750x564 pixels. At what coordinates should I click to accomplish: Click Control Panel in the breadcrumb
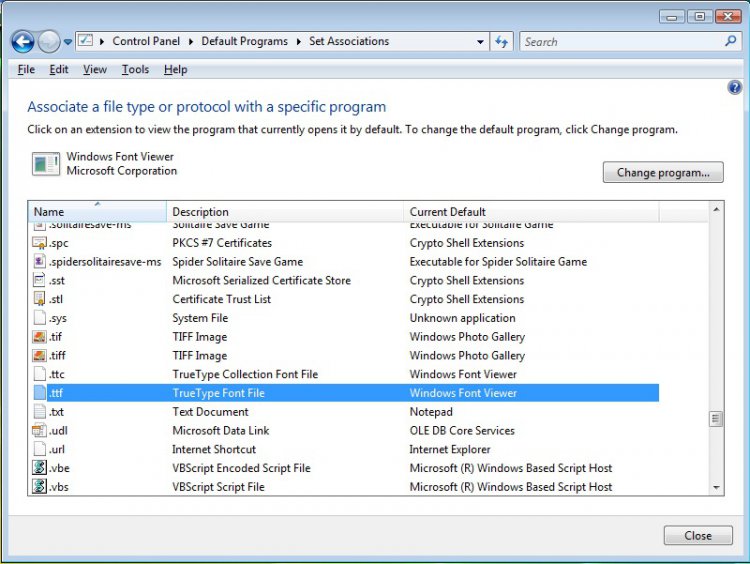146,41
